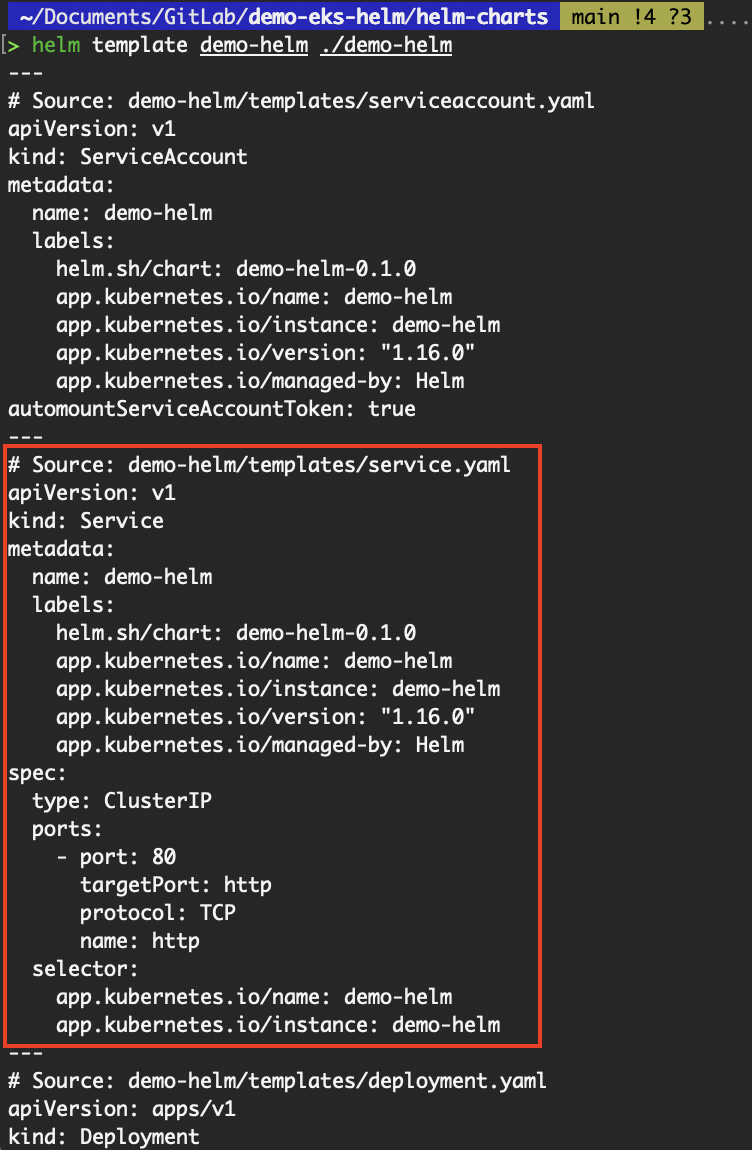The height and width of the screenshot is (1150, 752).
Task: Click the 'kind: Service' line
Action: 86,521
